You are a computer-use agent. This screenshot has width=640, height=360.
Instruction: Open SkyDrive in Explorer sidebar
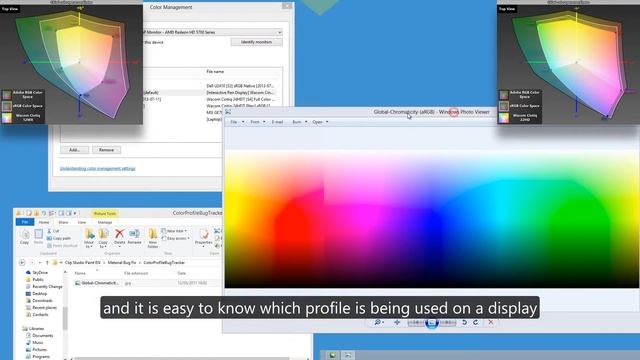pyautogui.click(x=37, y=273)
